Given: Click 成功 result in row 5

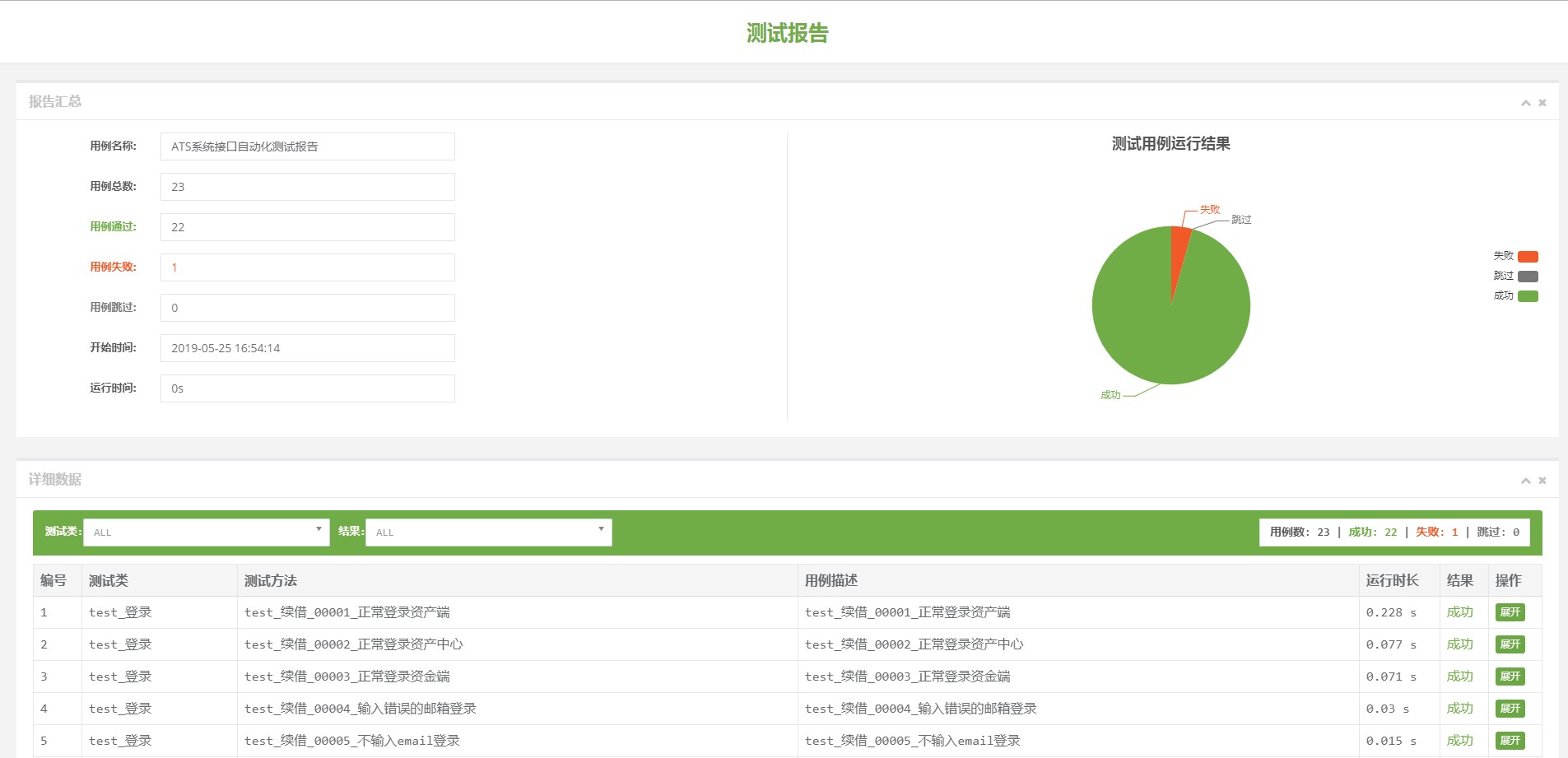Looking at the screenshot, I should (x=1460, y=741).
